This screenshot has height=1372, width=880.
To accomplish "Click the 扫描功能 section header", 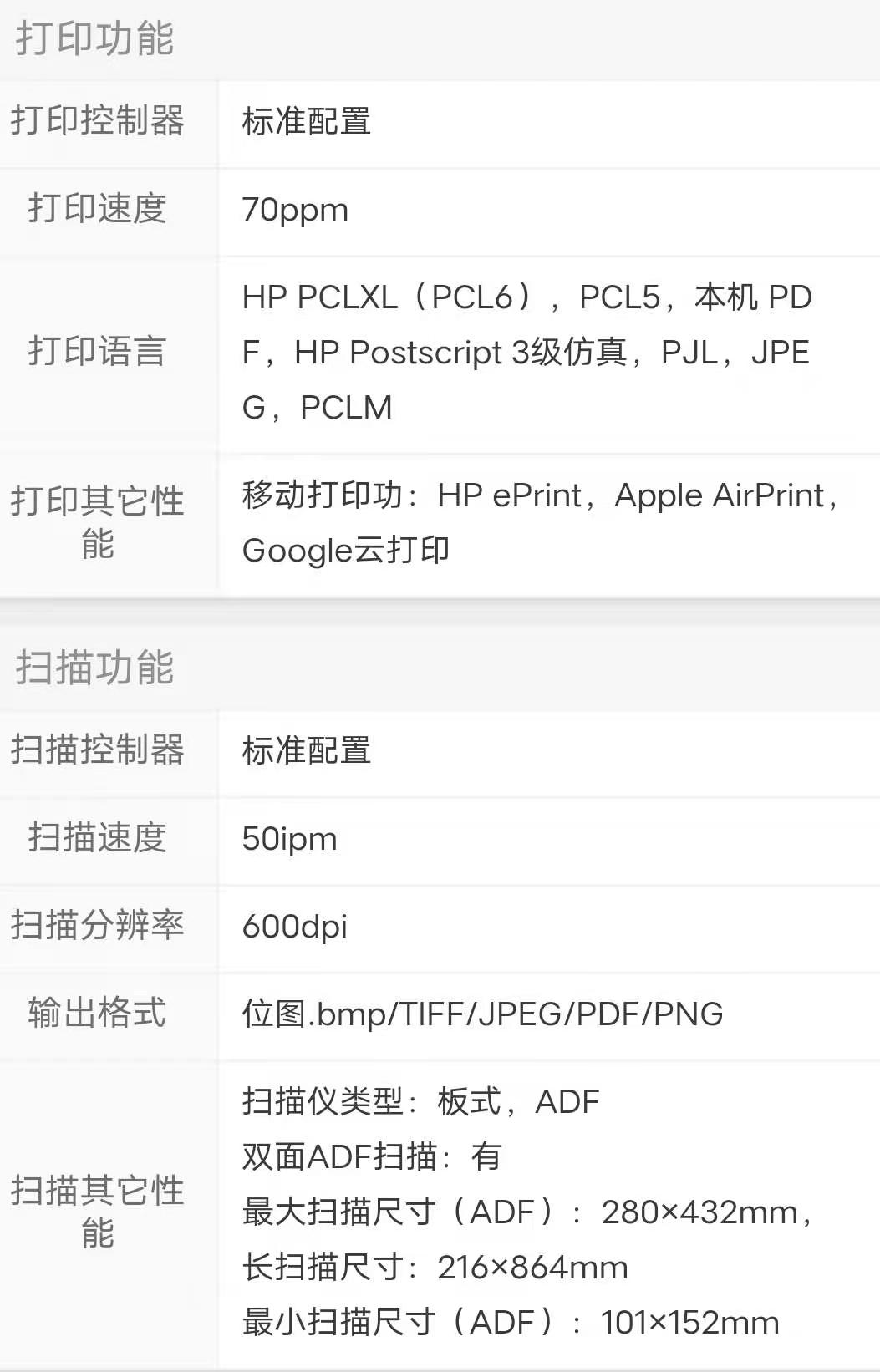I will 94,668.
